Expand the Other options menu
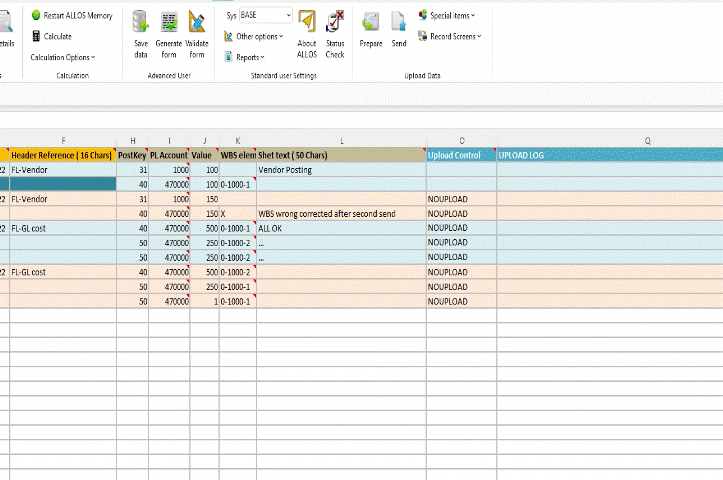Screen dimensions: 723x480 pos(258,36)
